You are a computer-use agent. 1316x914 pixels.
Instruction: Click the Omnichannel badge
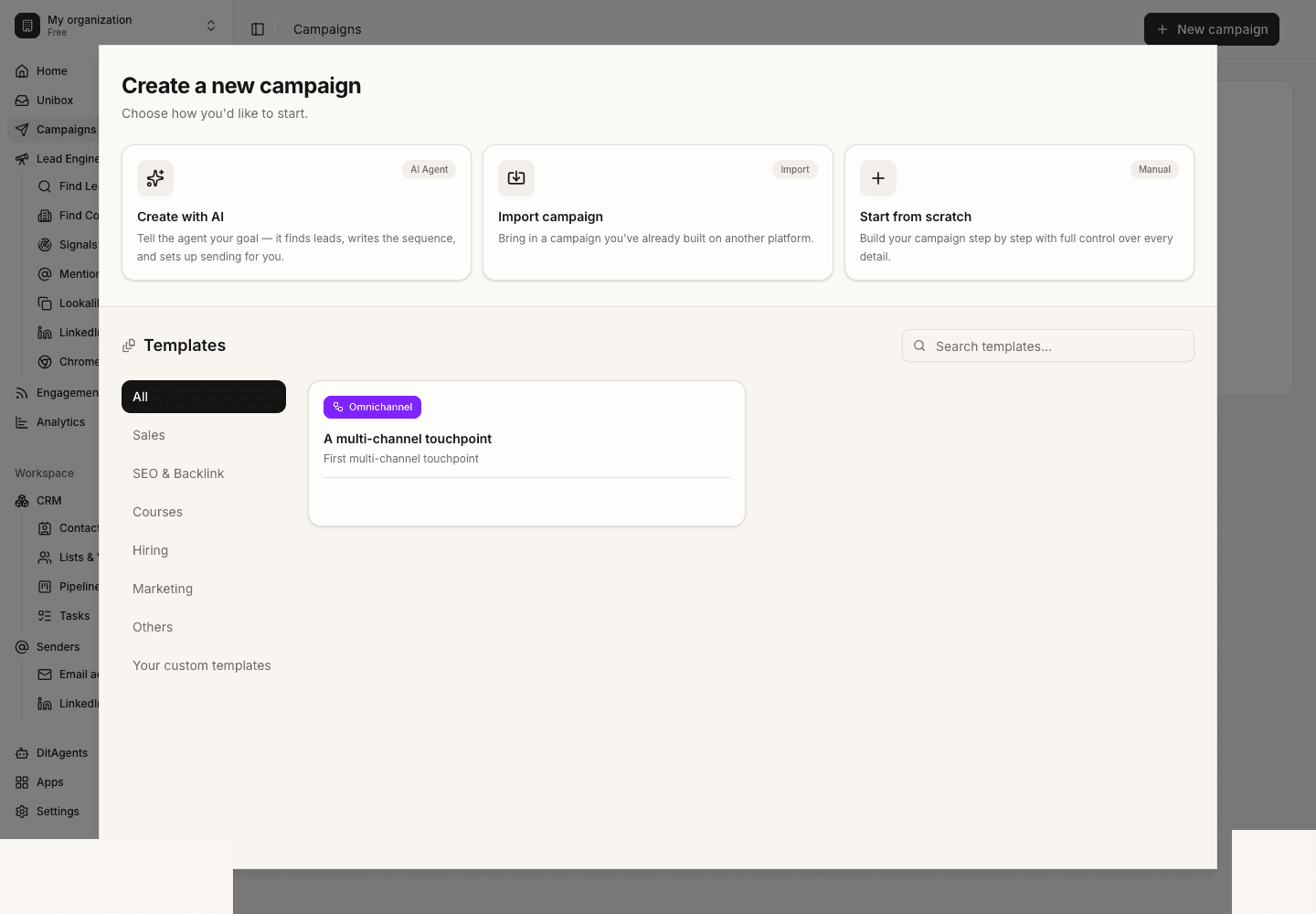tap(372, 407)
